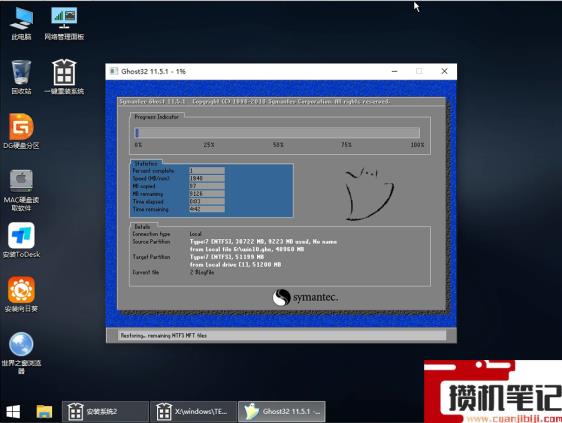
Task: Launch 安装向日葵 desktop icon
Action: pyautogui.click(x=21, y=294)
